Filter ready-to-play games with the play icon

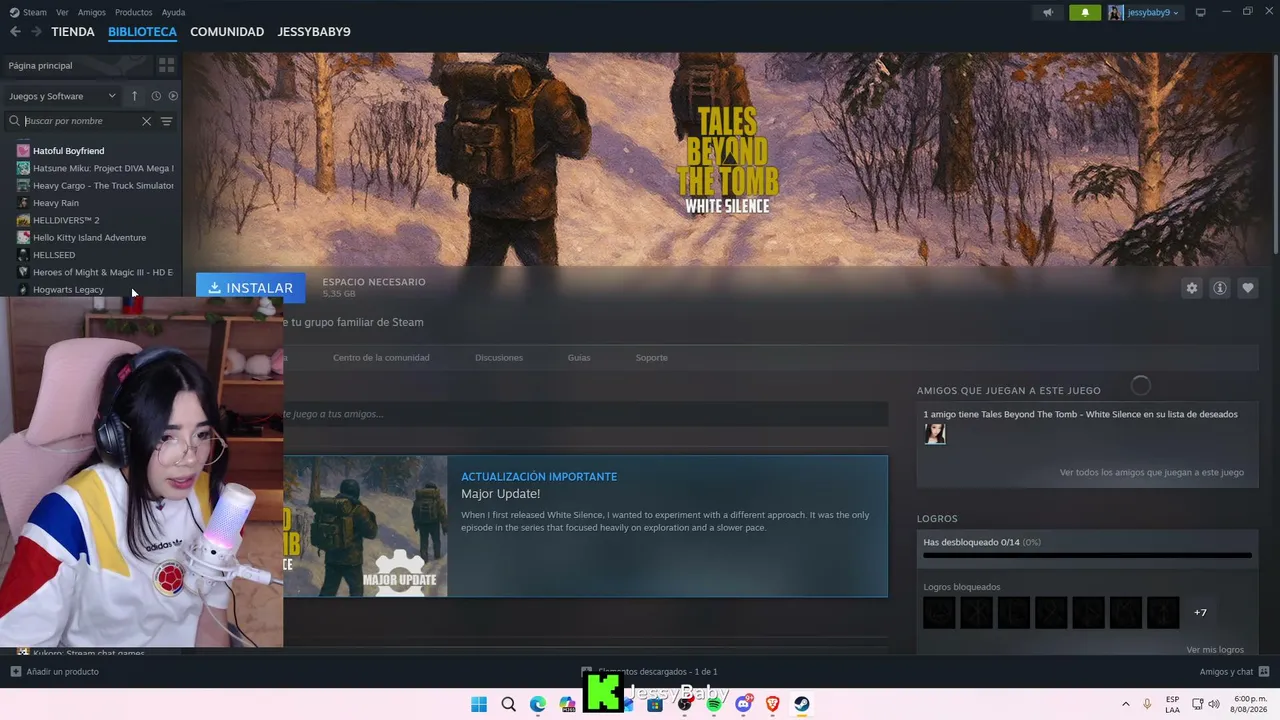(x=173, y=96)
